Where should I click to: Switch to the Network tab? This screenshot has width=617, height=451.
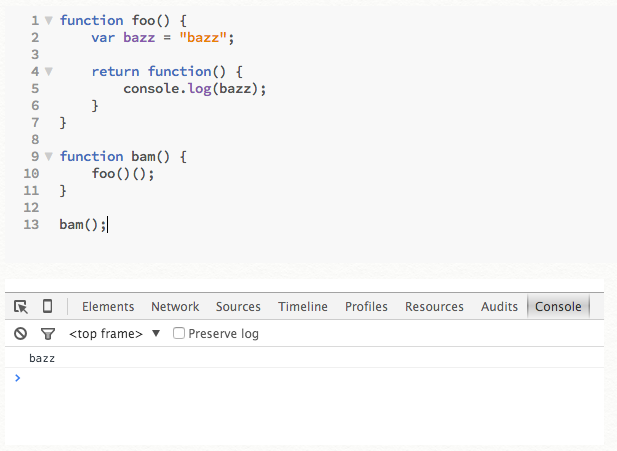click(x=175, y=307)
